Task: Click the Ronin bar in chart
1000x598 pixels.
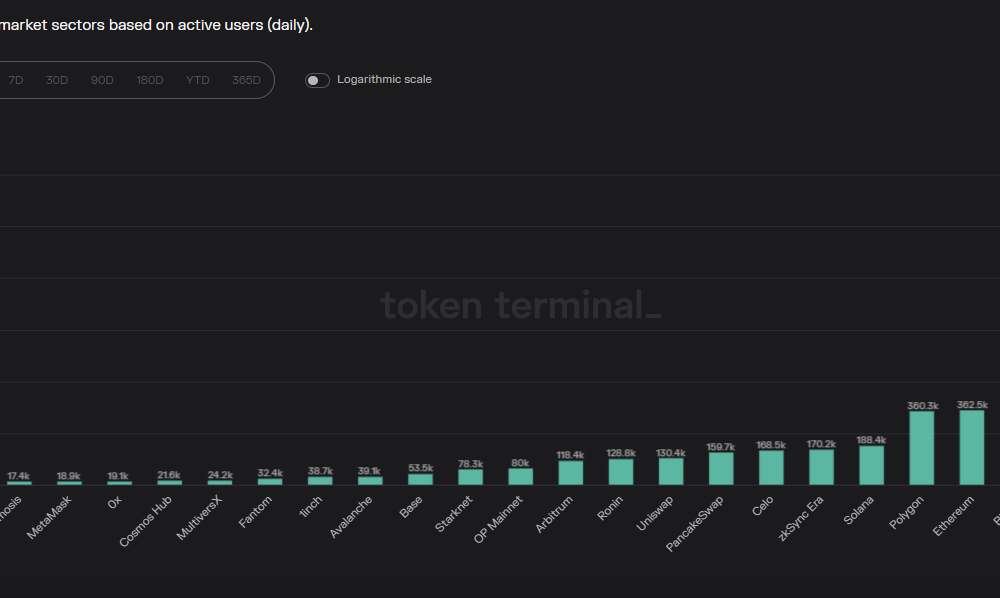Action: pos(621,472)
